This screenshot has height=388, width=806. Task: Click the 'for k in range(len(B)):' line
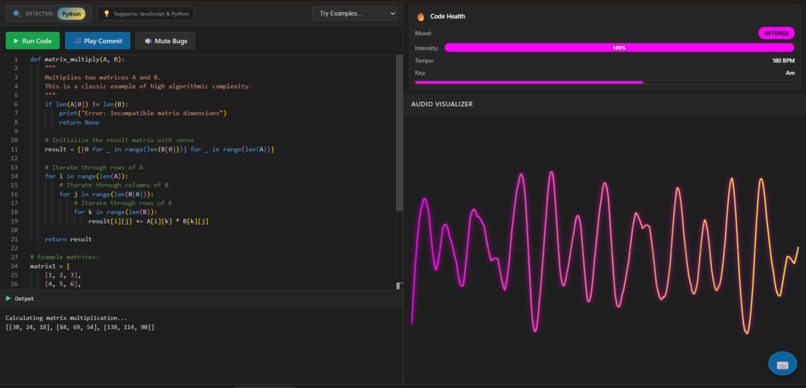115,212
